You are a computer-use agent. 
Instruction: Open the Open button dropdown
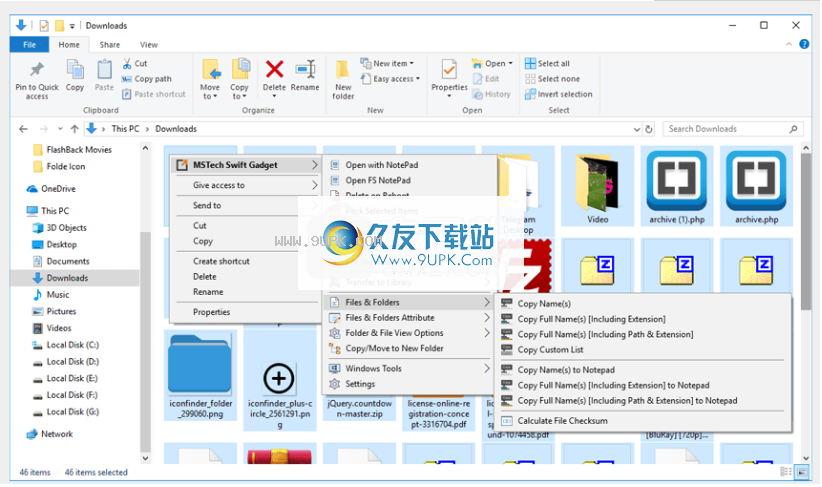[x=510, y=63]
